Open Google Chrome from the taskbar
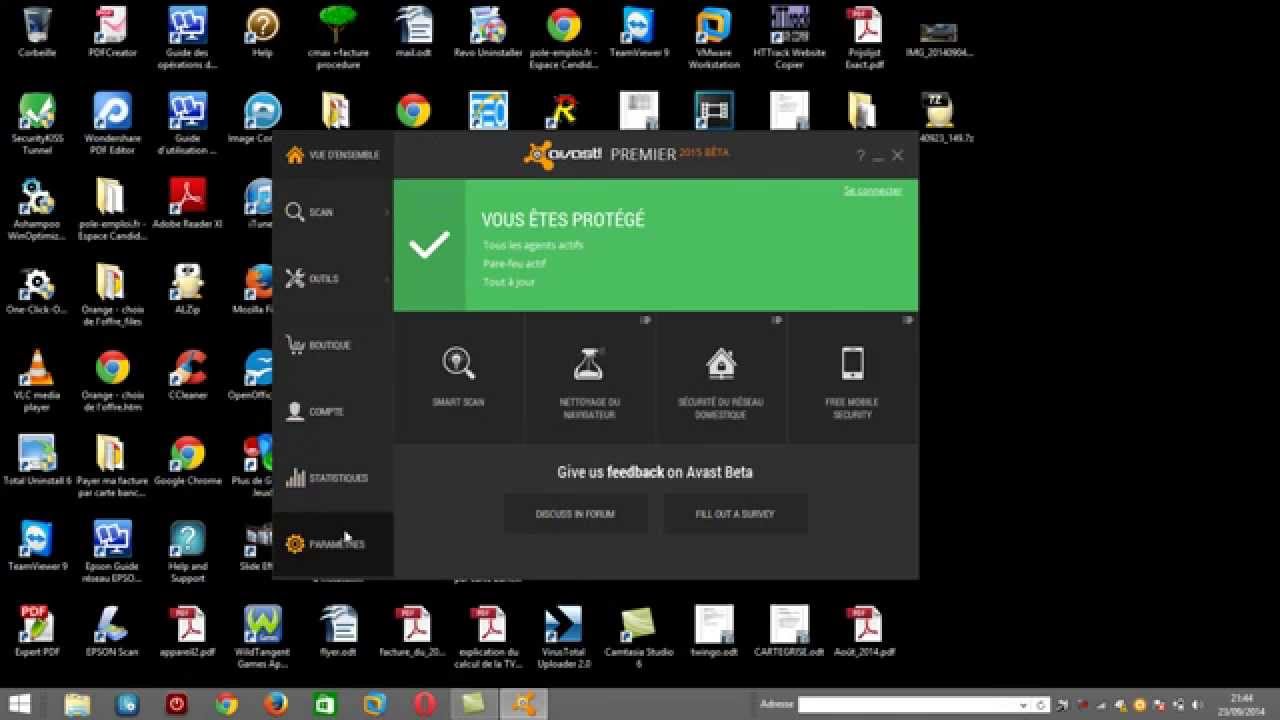Image resolution: width=1280 pixels, height=720 pixels. [227, 704]
